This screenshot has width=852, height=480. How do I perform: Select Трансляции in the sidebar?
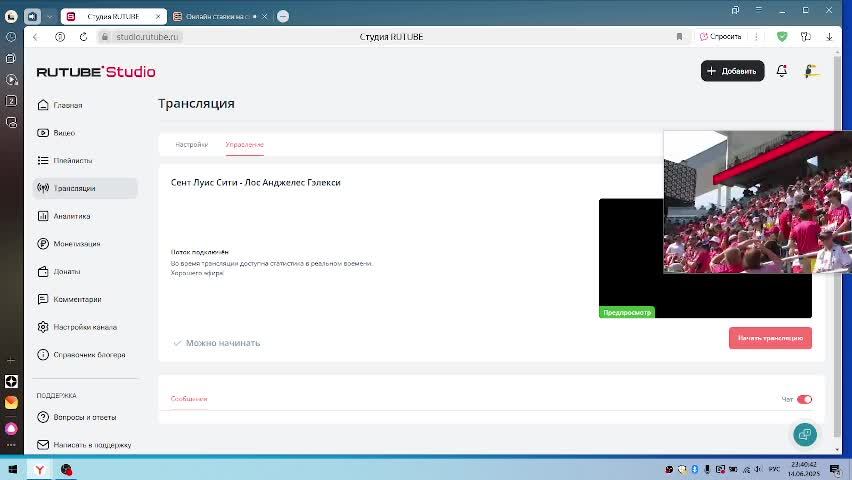85,188
